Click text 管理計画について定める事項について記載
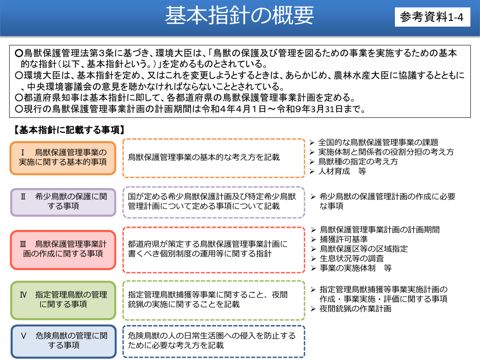Image resolution: width=480 pixels, height=360 pixels. point(204,206)
